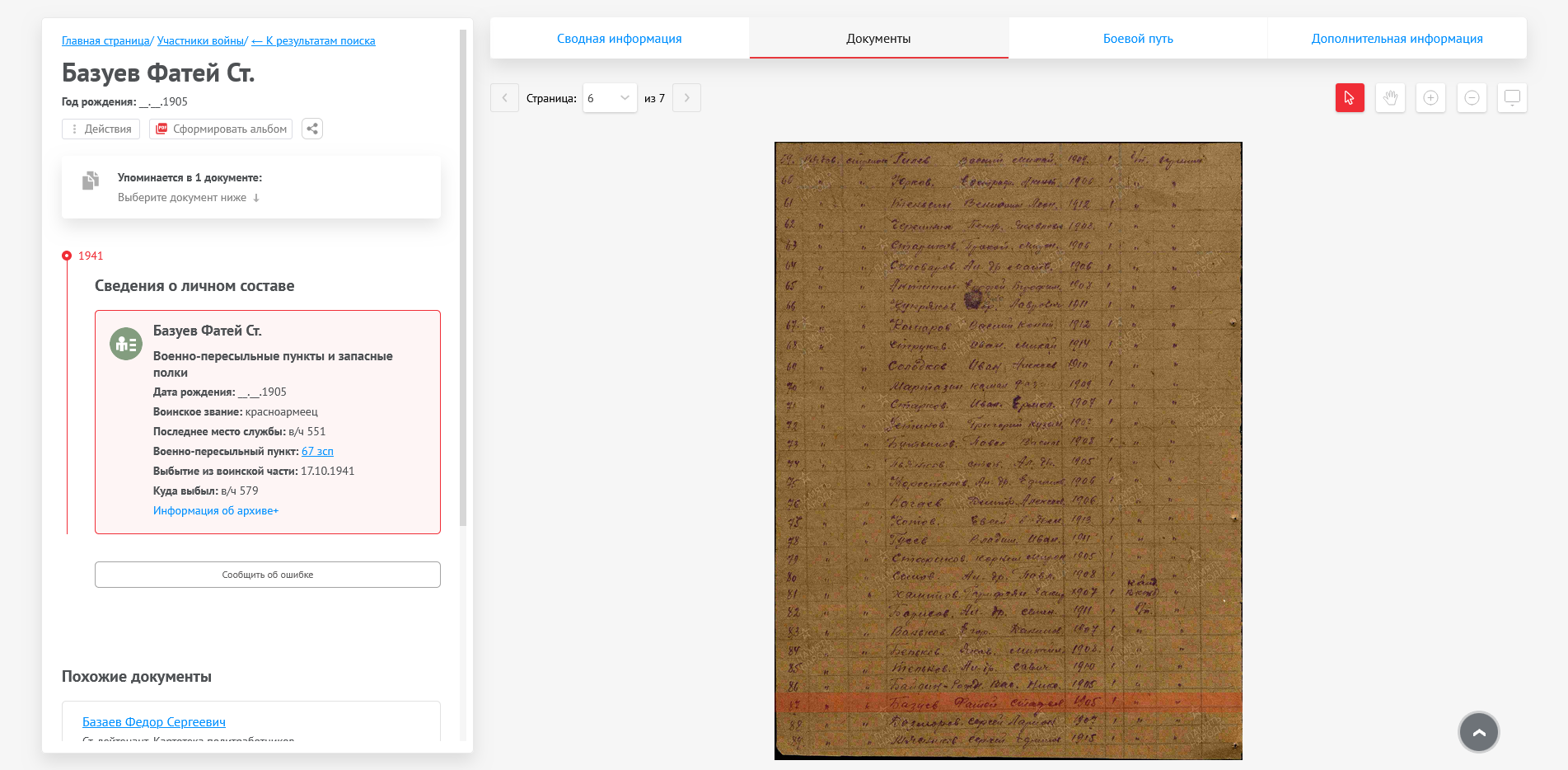Go to the previous document page
The width and height of the screenshot is (1568, 770).
click(504, 98)
